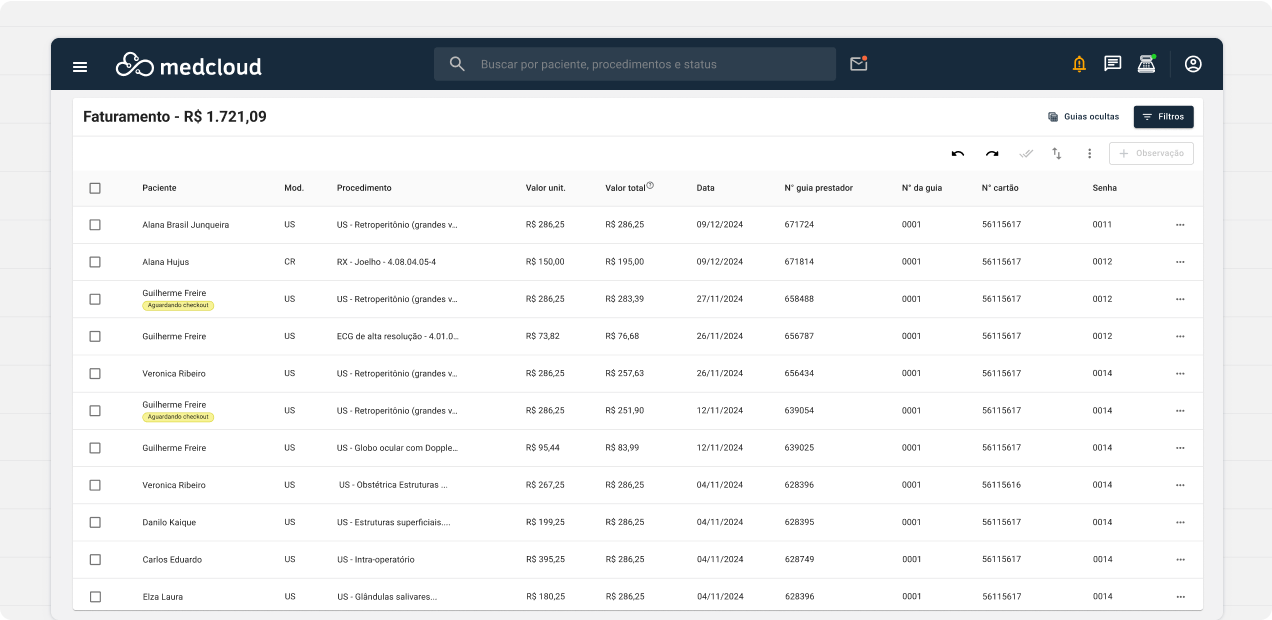The image size is (1272, 620).
Task: Expand row actions for Carlos Eduardo
Action: click(1180, 560)
